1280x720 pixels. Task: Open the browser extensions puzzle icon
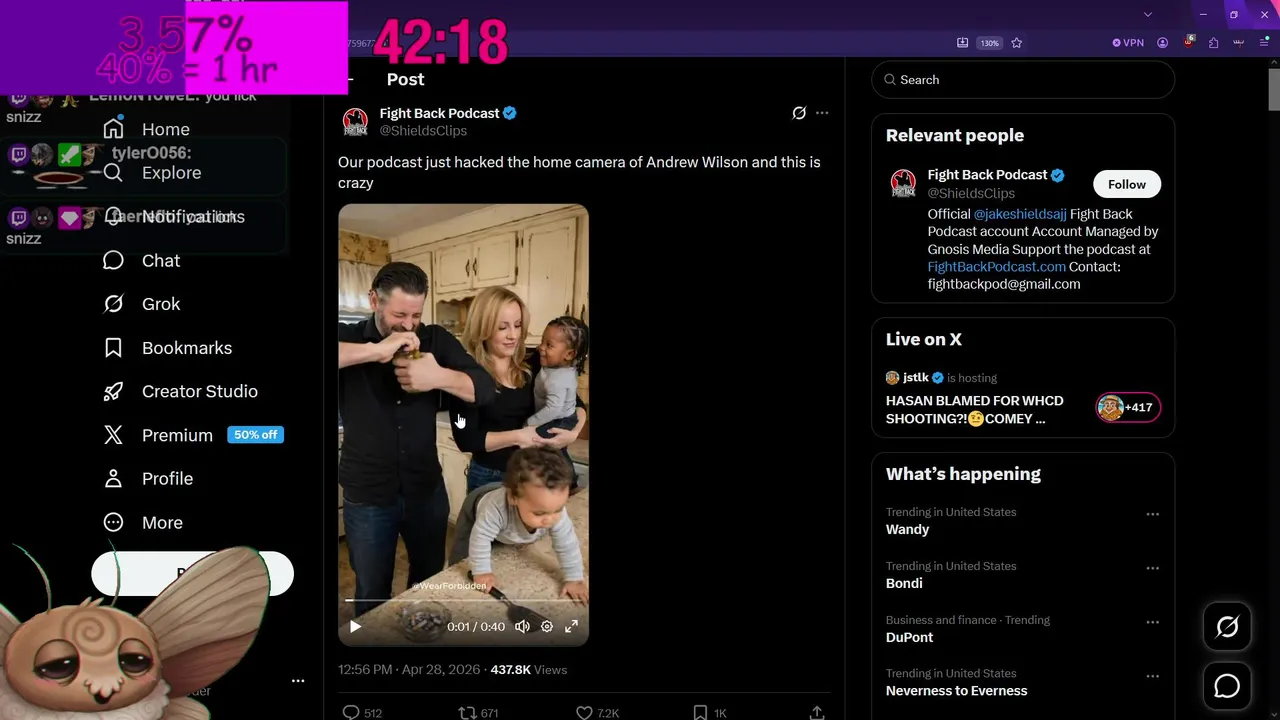pyautogui.click(x=1213, y=43)
